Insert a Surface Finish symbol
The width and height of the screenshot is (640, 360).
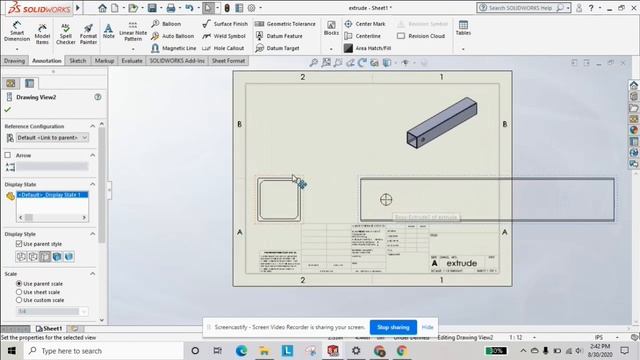tap(225, 24)
